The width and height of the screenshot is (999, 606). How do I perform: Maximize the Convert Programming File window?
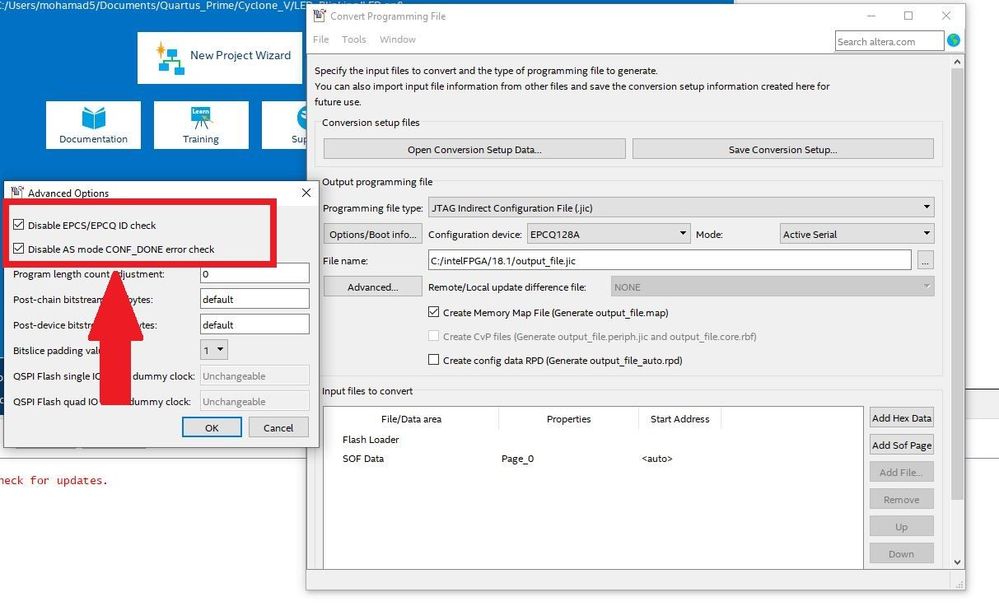pyautogui.click(x=909, y=16)
